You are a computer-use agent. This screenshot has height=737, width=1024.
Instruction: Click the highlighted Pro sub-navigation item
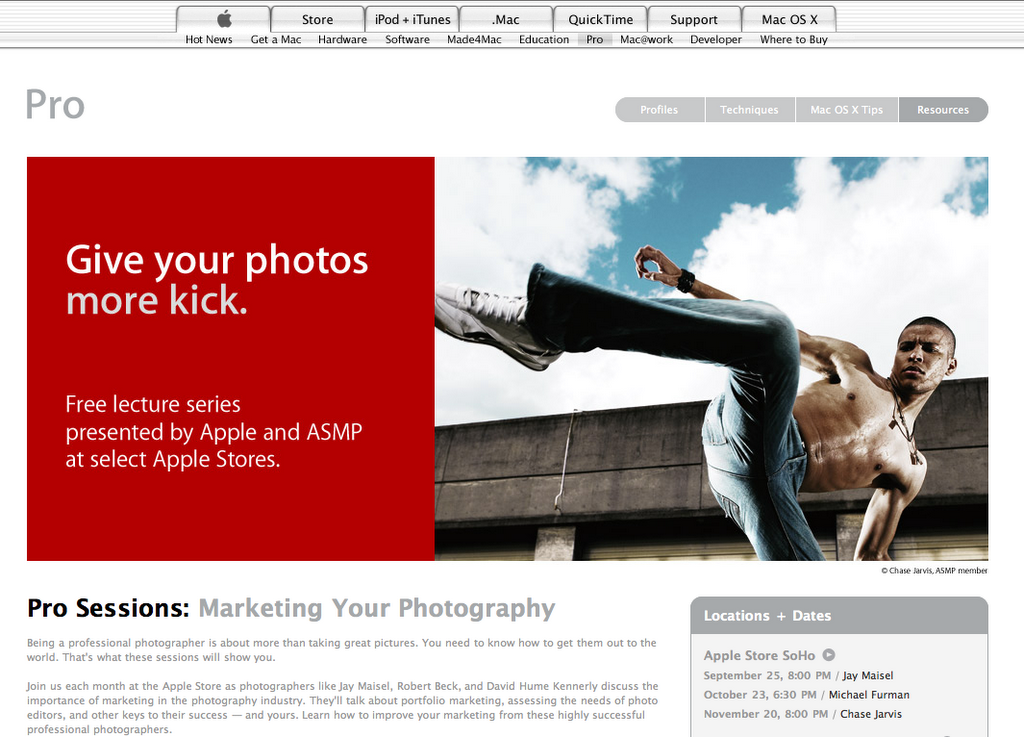click(x=594, y=39)
